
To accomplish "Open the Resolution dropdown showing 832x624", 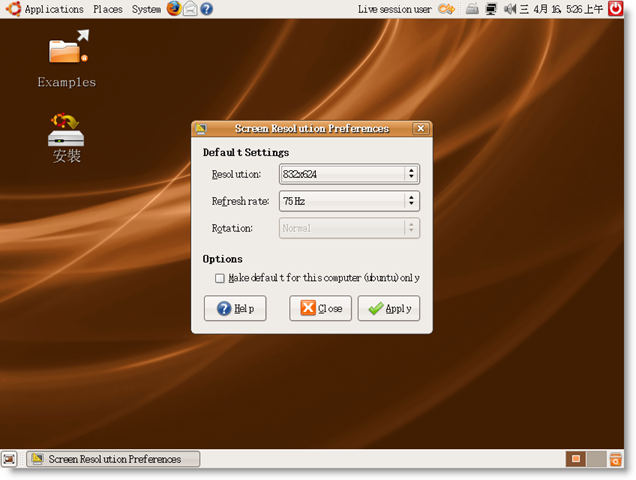I will 349,174.
